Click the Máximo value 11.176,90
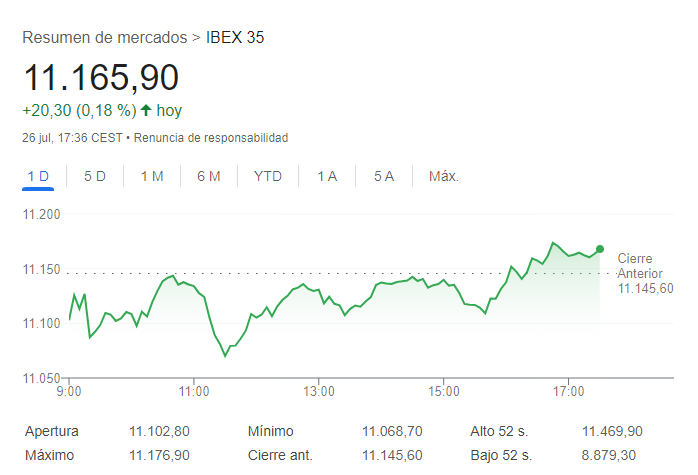This screenshot has height=475, width=698. pyautogui.click(x=159, y=454)
